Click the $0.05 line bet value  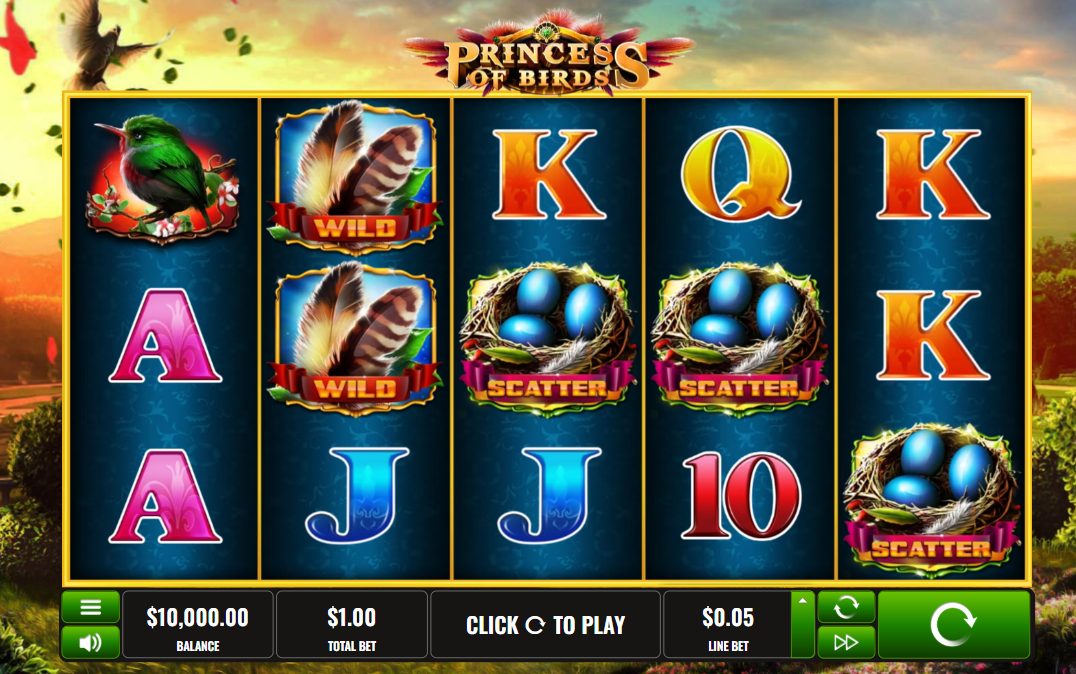point(727,617)
